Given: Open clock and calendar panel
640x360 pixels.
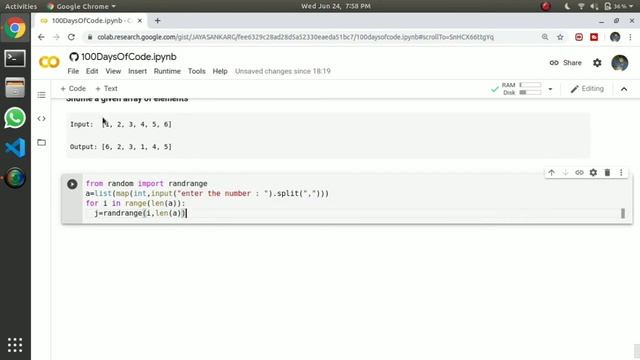Looking at the screenshot, I should 336,6.
